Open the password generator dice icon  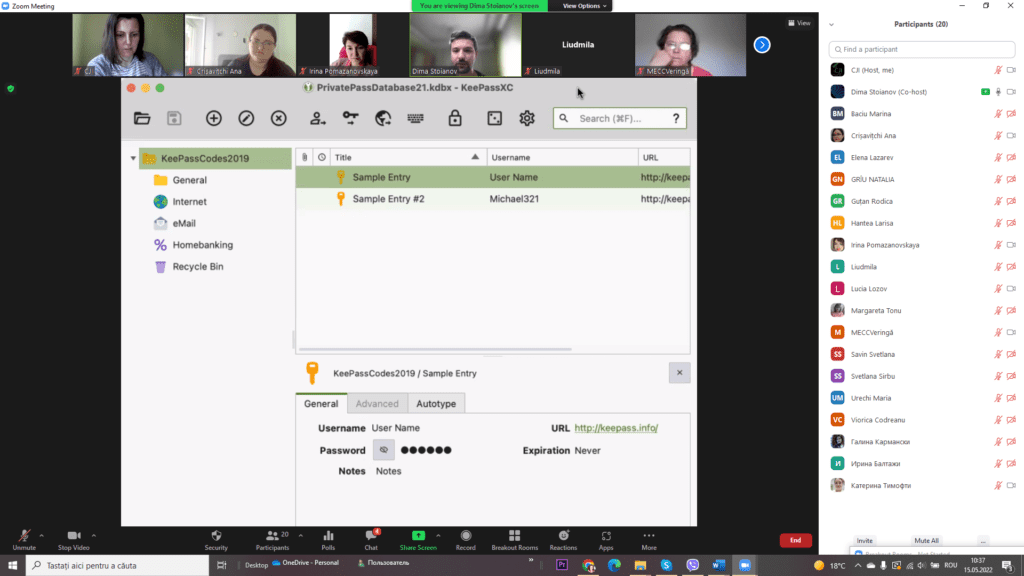(494, 118)
